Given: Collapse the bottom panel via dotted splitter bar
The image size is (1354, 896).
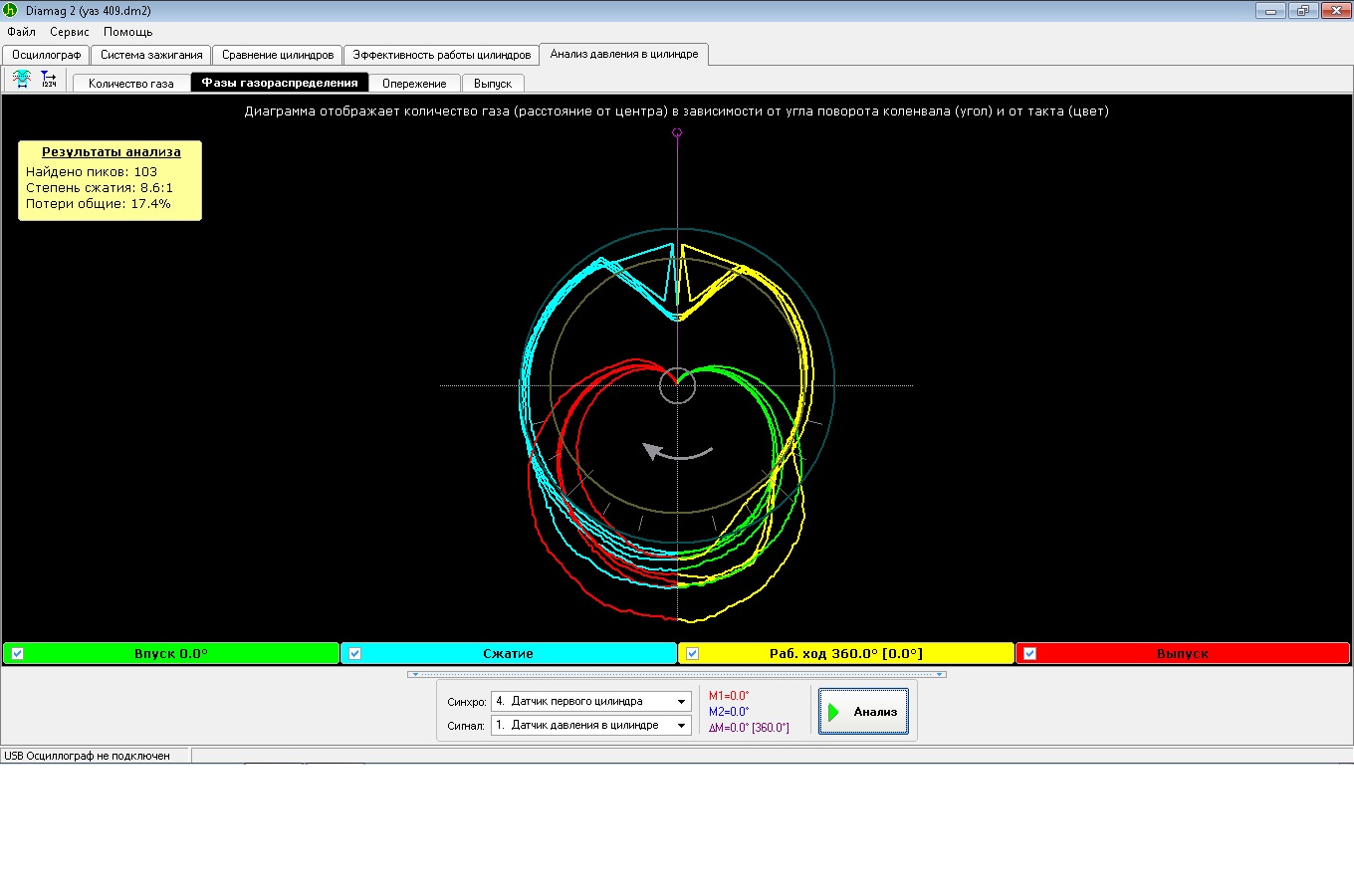Looking at the screenshot, I should pyautogui.click(x=677, y=674).
